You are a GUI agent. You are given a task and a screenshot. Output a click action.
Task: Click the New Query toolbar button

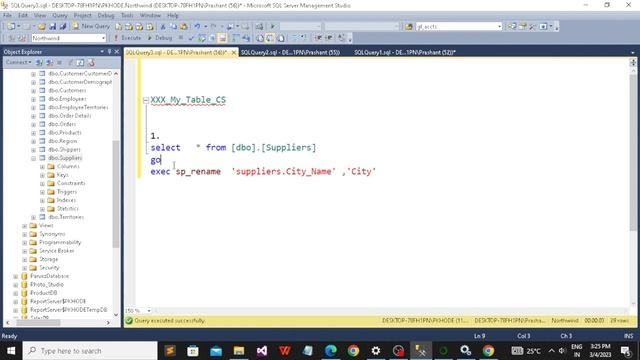coord(91,26)
